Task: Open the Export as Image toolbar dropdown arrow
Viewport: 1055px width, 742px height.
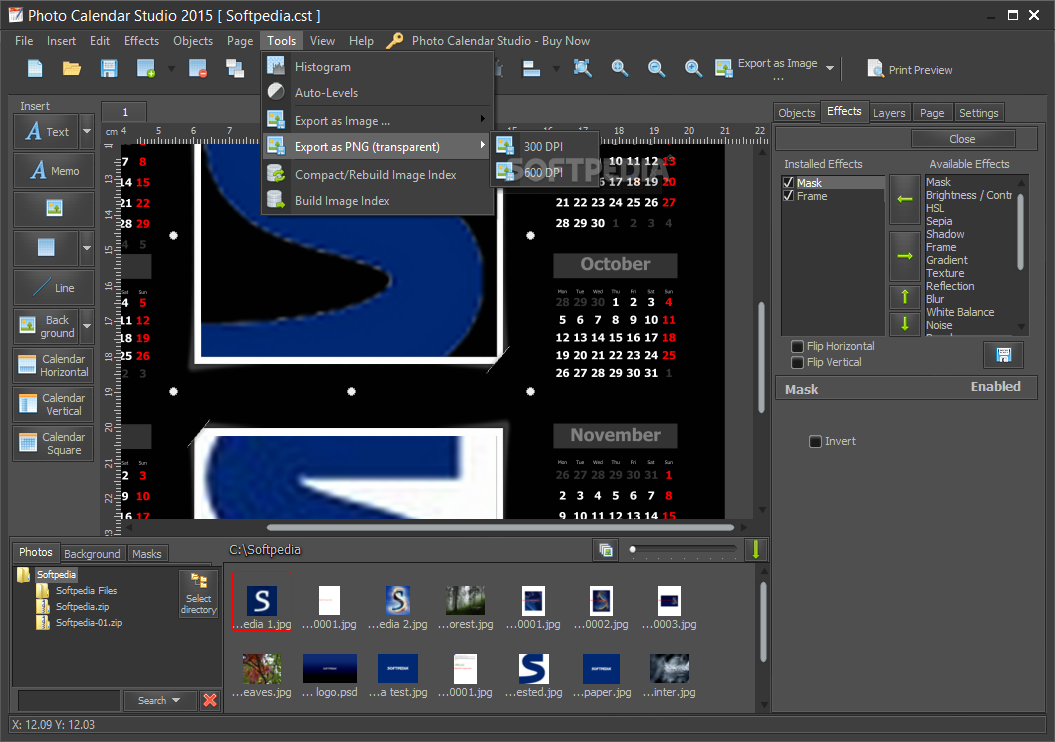Action: tap(830, 68)
